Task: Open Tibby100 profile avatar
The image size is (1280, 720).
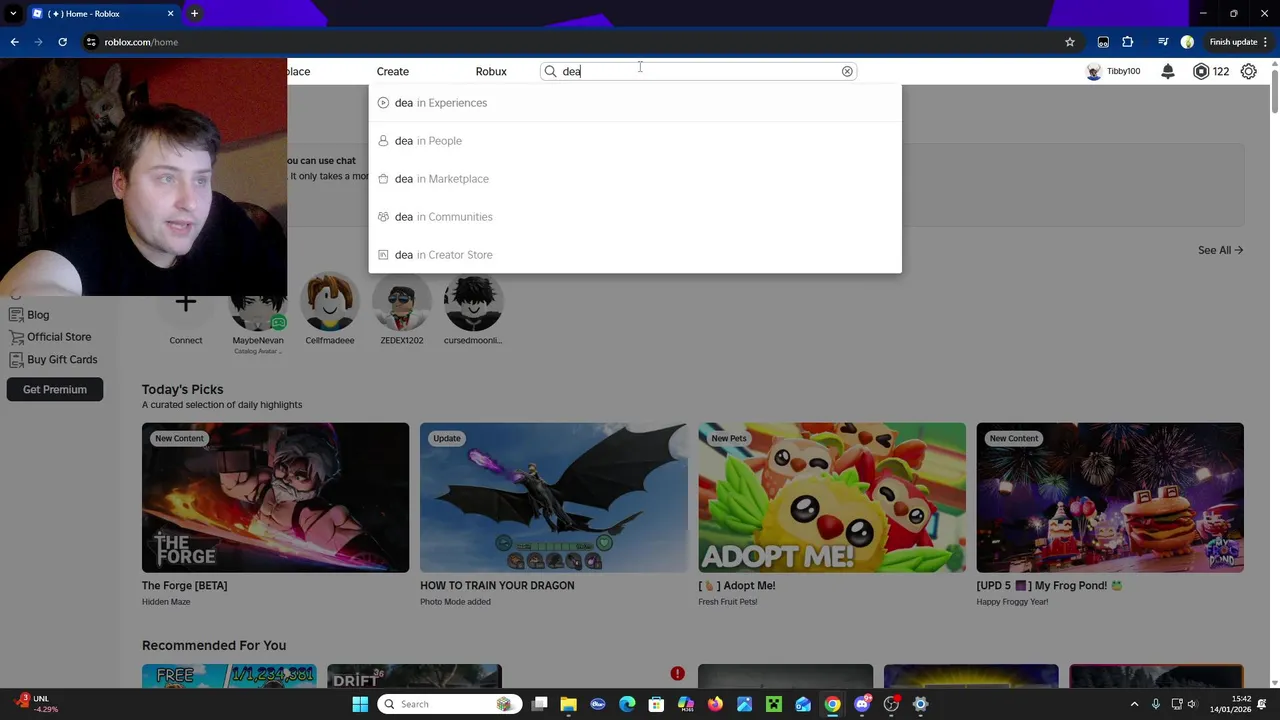Action: (1094, 71)
